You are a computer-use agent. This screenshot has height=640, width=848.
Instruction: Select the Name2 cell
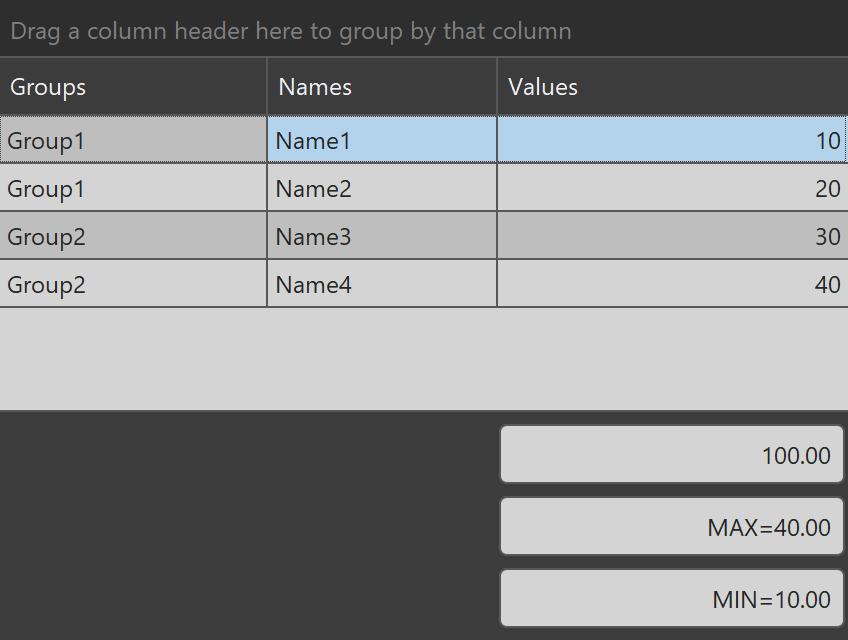point(382,188)
